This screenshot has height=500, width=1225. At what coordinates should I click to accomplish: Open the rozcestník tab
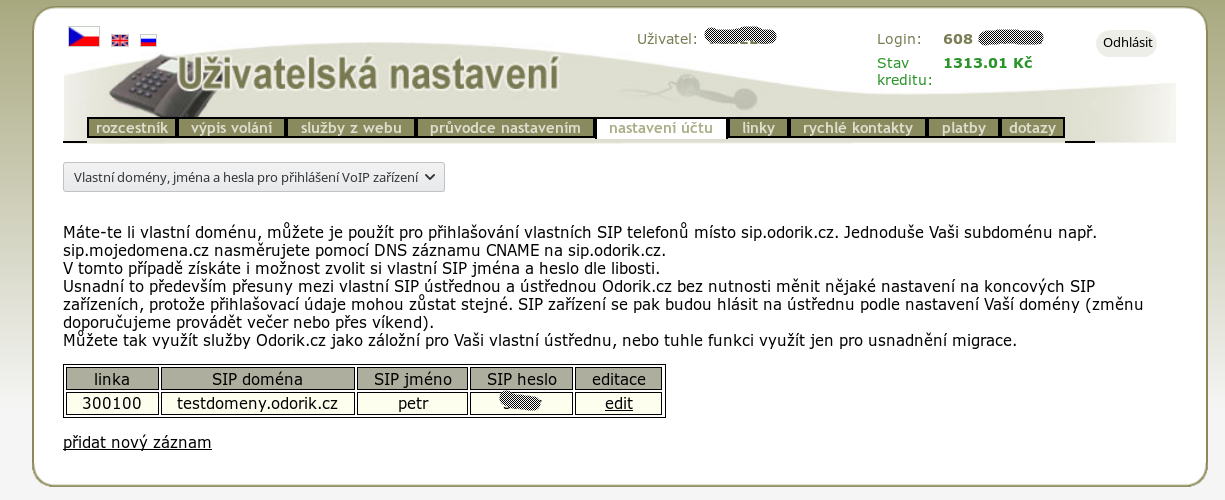click(132, 128)
